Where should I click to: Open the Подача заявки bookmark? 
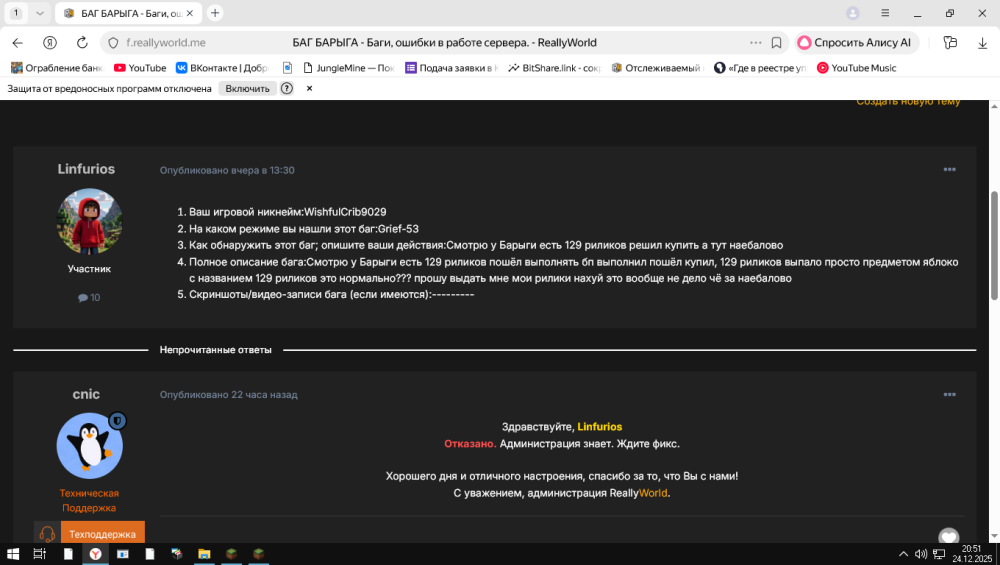(x=452, y=68)
